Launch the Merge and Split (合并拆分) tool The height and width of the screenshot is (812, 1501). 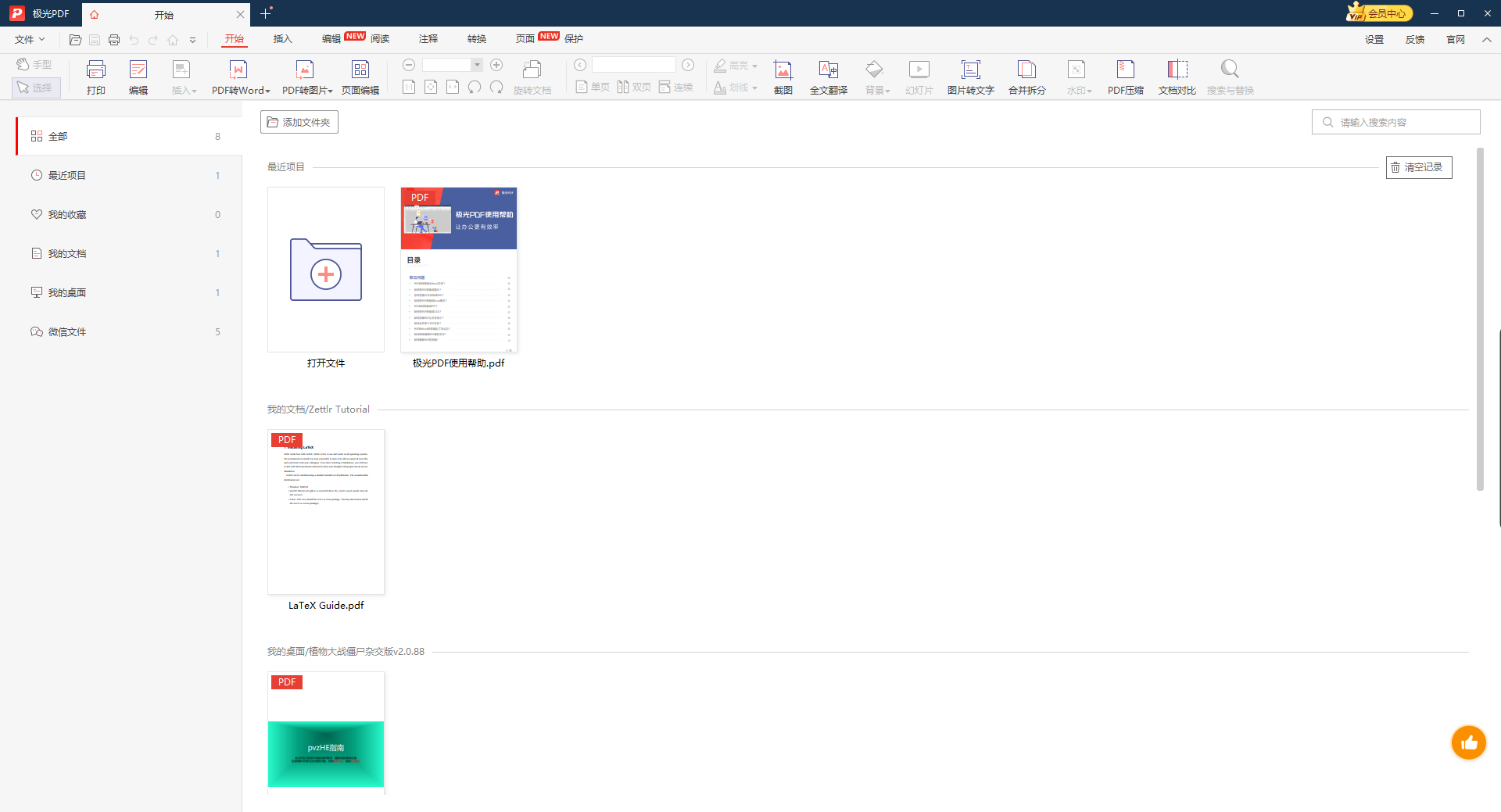point(1026,77)
